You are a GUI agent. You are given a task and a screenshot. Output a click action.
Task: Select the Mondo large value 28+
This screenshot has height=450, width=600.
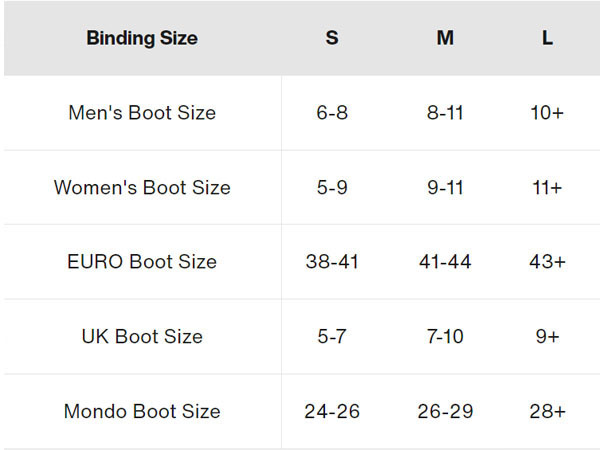(547, 411)
